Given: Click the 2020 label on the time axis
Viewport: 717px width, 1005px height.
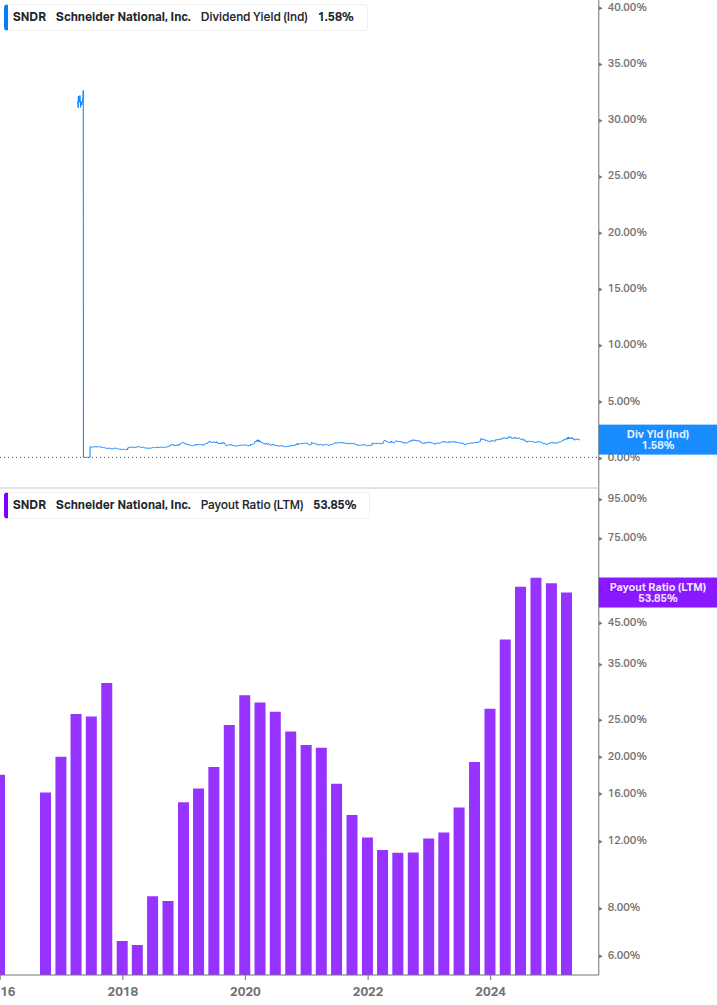Looking at the screenshot, I should (245, 992).
